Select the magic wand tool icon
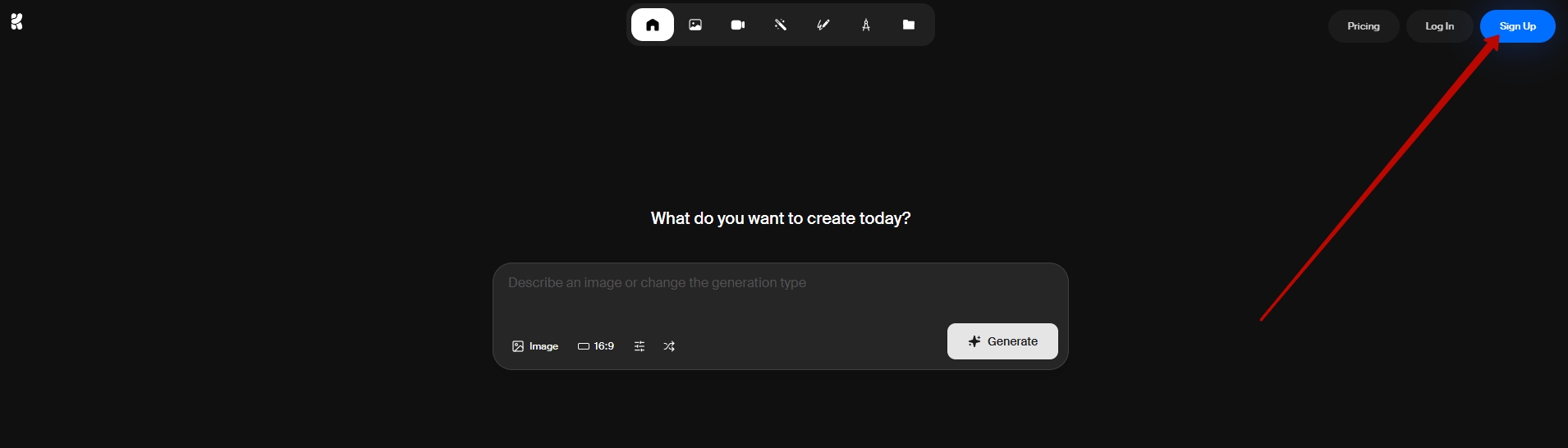The image size is (1568, 448). click(781, 25)
